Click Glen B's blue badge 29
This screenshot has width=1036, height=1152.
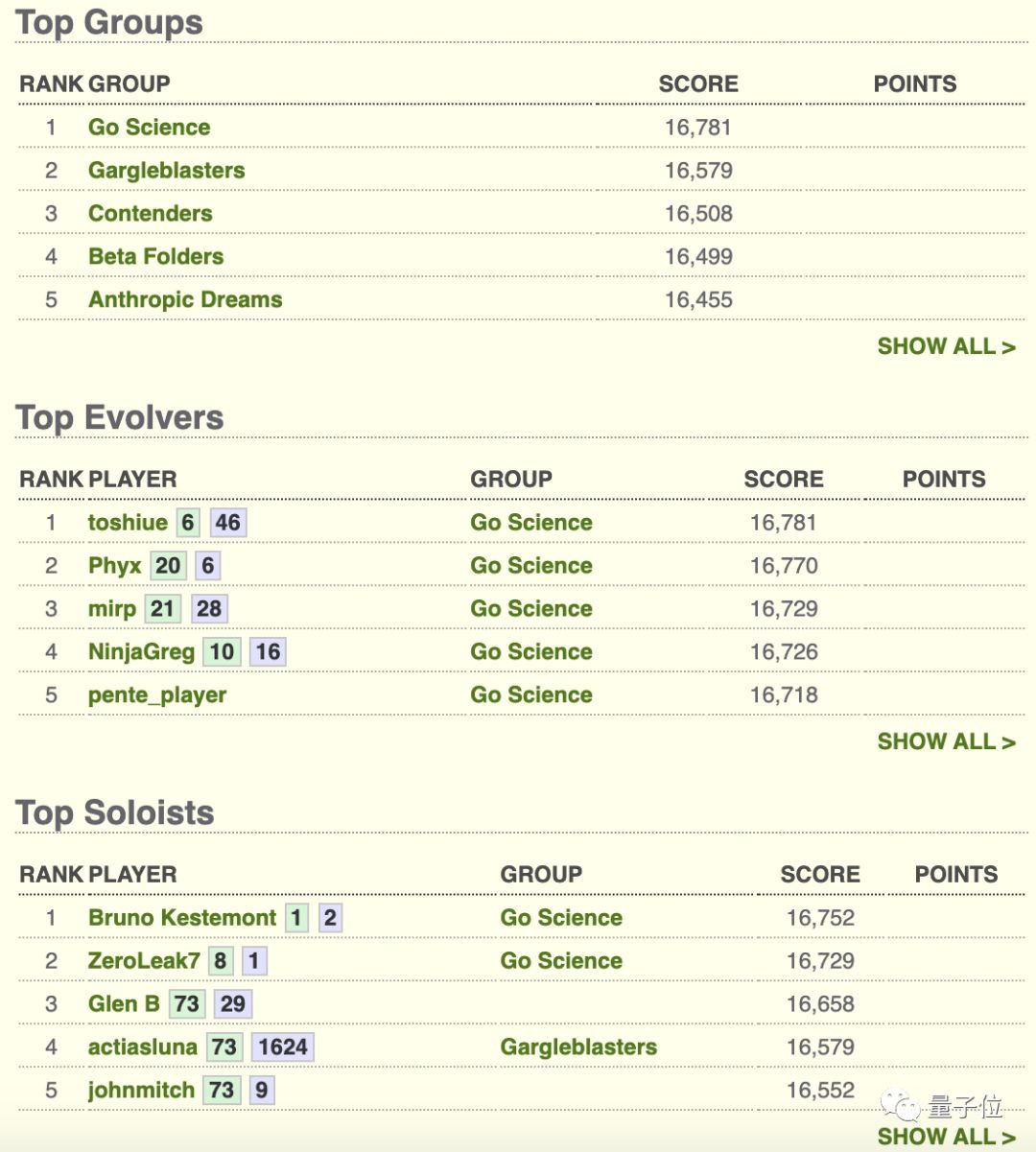point(233,1004)
